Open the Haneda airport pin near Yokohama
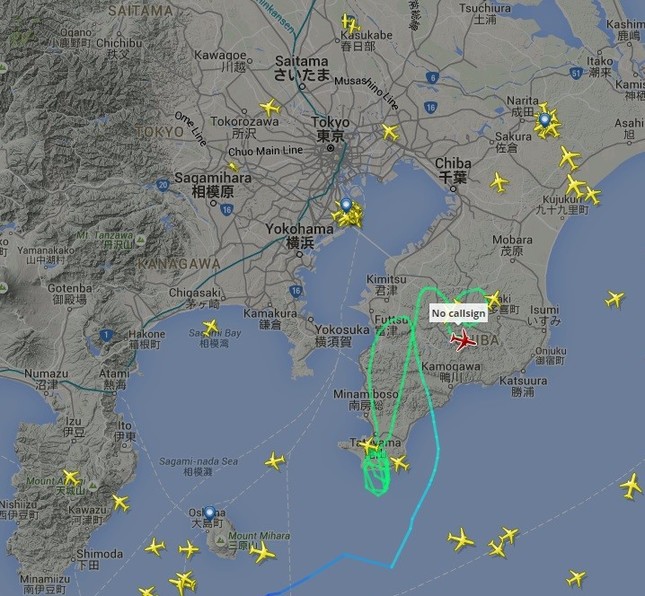 coord(346,205)
